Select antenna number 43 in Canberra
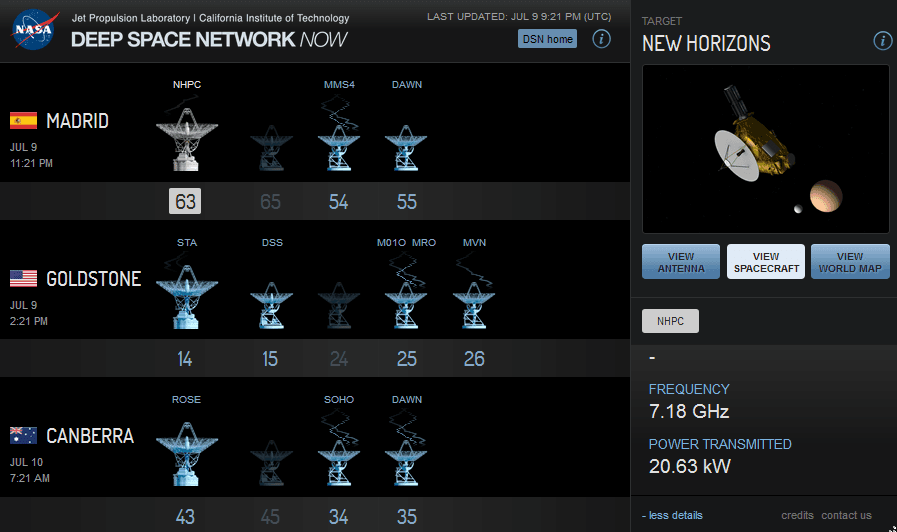 [185, 517]
